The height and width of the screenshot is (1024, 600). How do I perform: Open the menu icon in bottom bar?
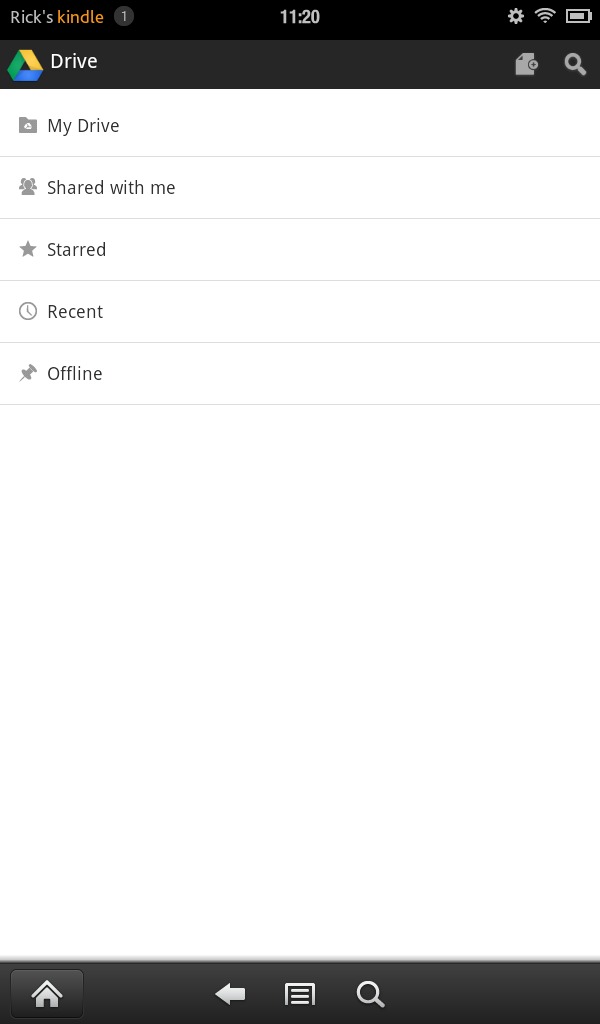point(300,995)
